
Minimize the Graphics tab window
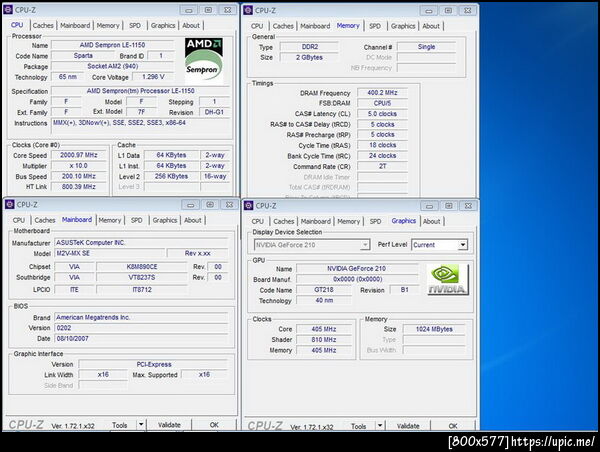429,206
